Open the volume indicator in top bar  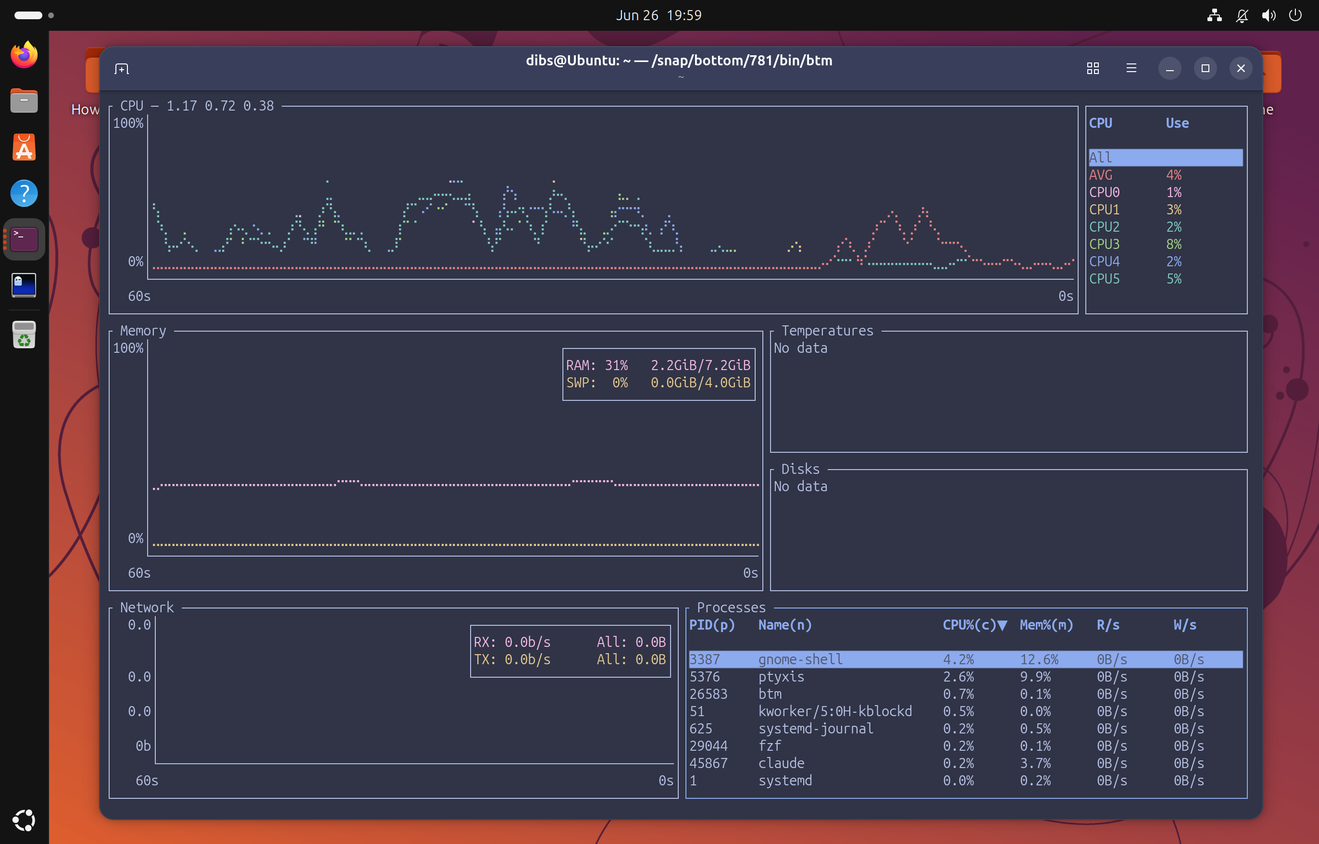1269,15
